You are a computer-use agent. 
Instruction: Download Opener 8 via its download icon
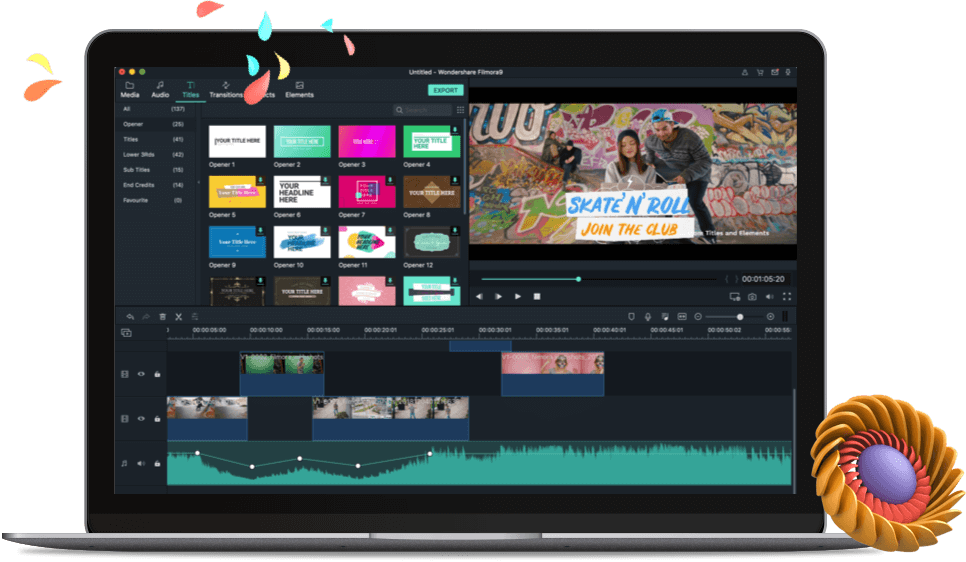tap(455, 181)
